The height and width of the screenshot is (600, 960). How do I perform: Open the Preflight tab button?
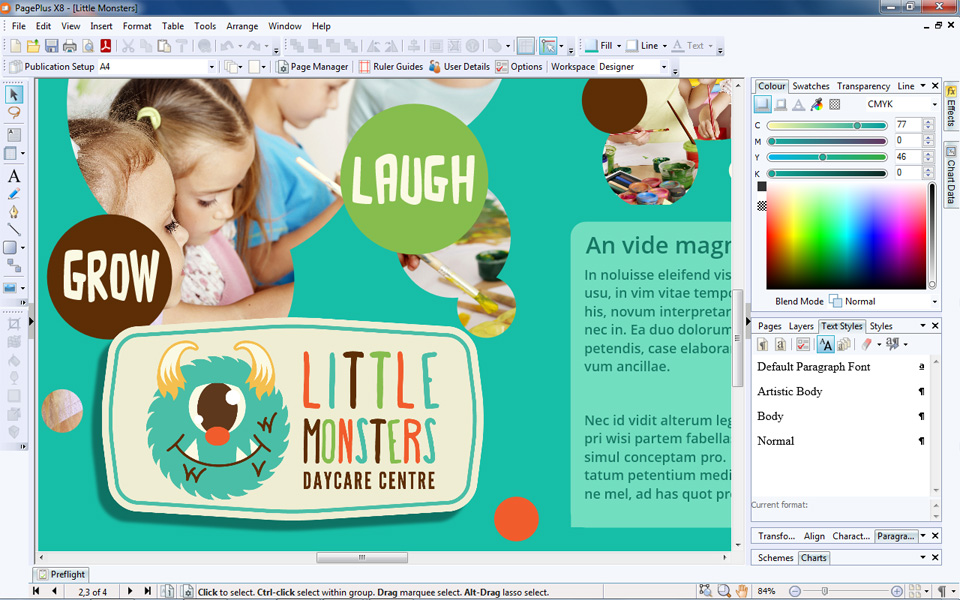click(61, 574)
